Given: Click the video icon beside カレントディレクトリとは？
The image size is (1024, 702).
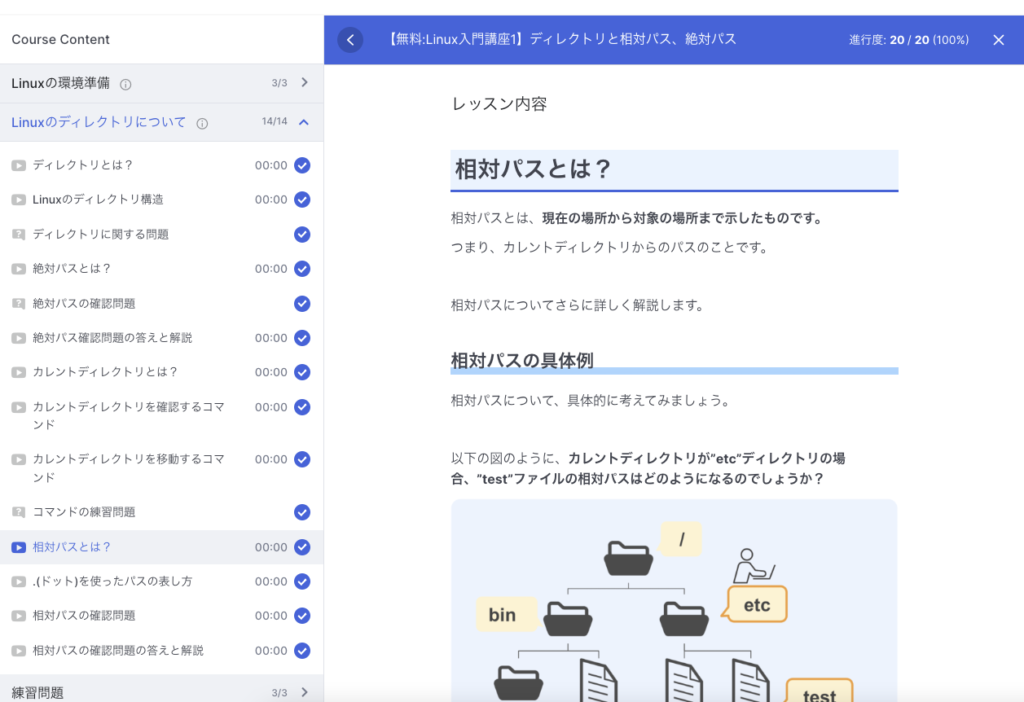Looking at the screenshot, I should [19, 372].
